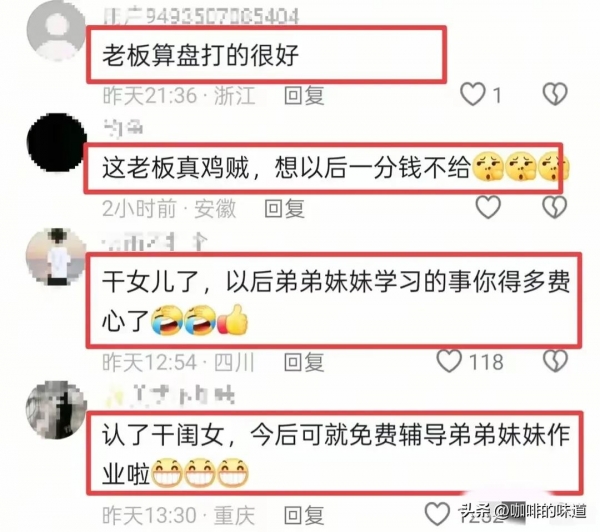
Task: Like the 重庆 user's comment
Action: coord(437,514)
